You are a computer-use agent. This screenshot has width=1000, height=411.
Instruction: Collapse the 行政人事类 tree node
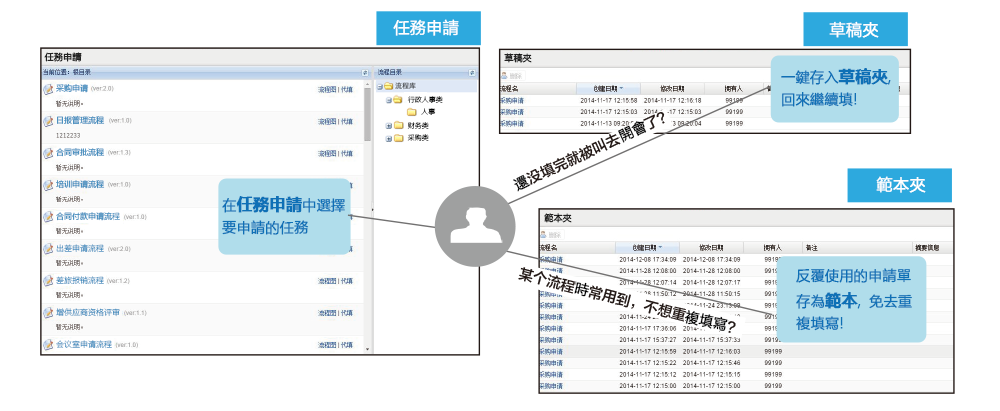(388, 100)
